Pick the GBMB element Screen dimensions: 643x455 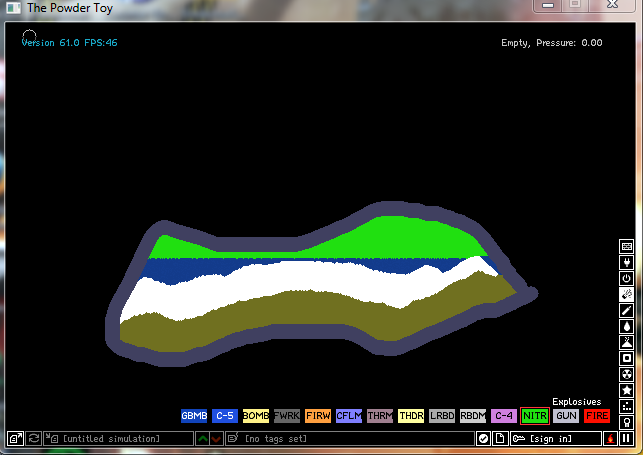(x=194, y=415)
